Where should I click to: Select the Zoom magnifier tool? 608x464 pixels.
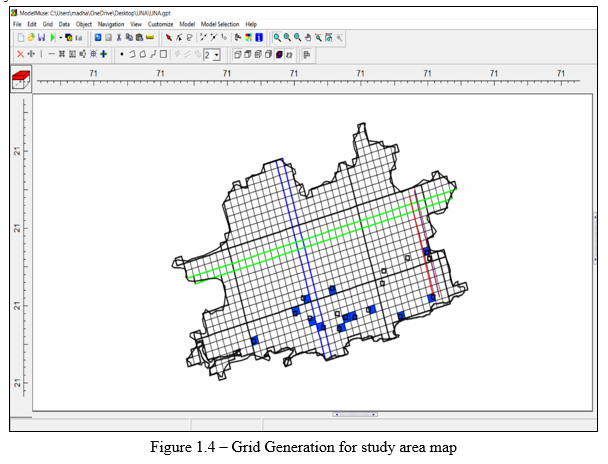(277, 38)
